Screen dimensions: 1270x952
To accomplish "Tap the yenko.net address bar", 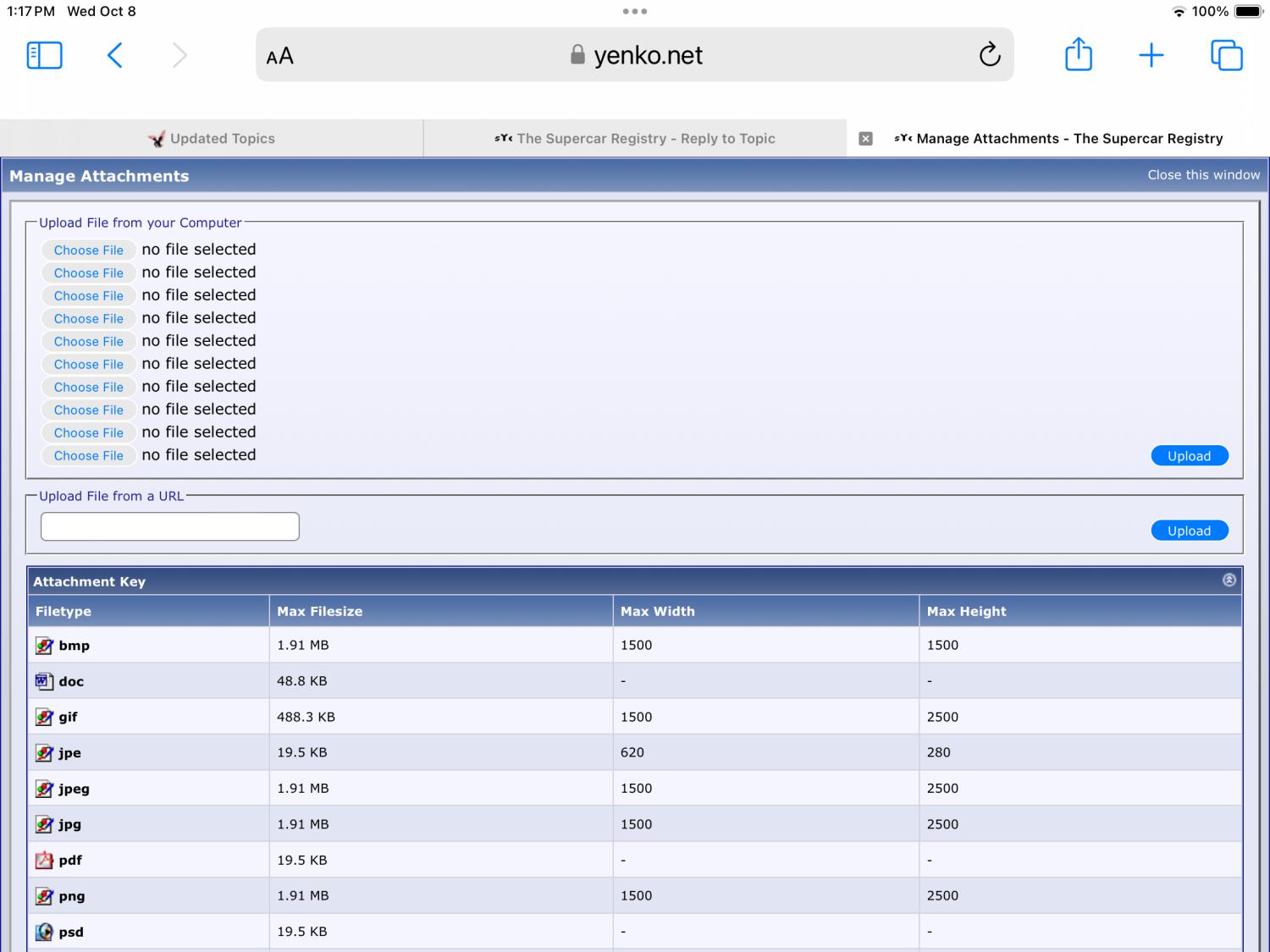I will (635, 56).
